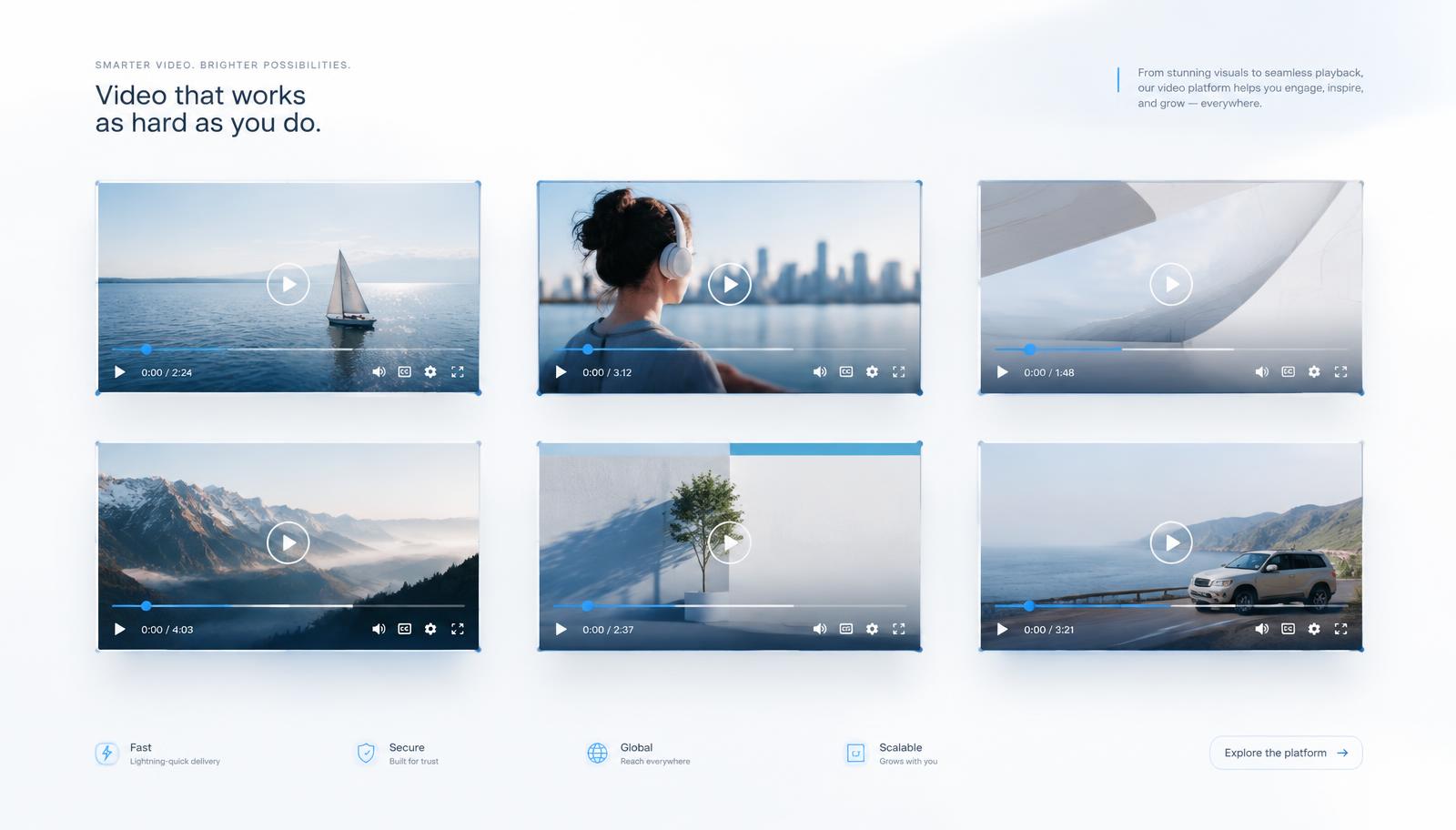
Task: Enter fullscreen on 4:03 mountain video
Action: (458, 629)
